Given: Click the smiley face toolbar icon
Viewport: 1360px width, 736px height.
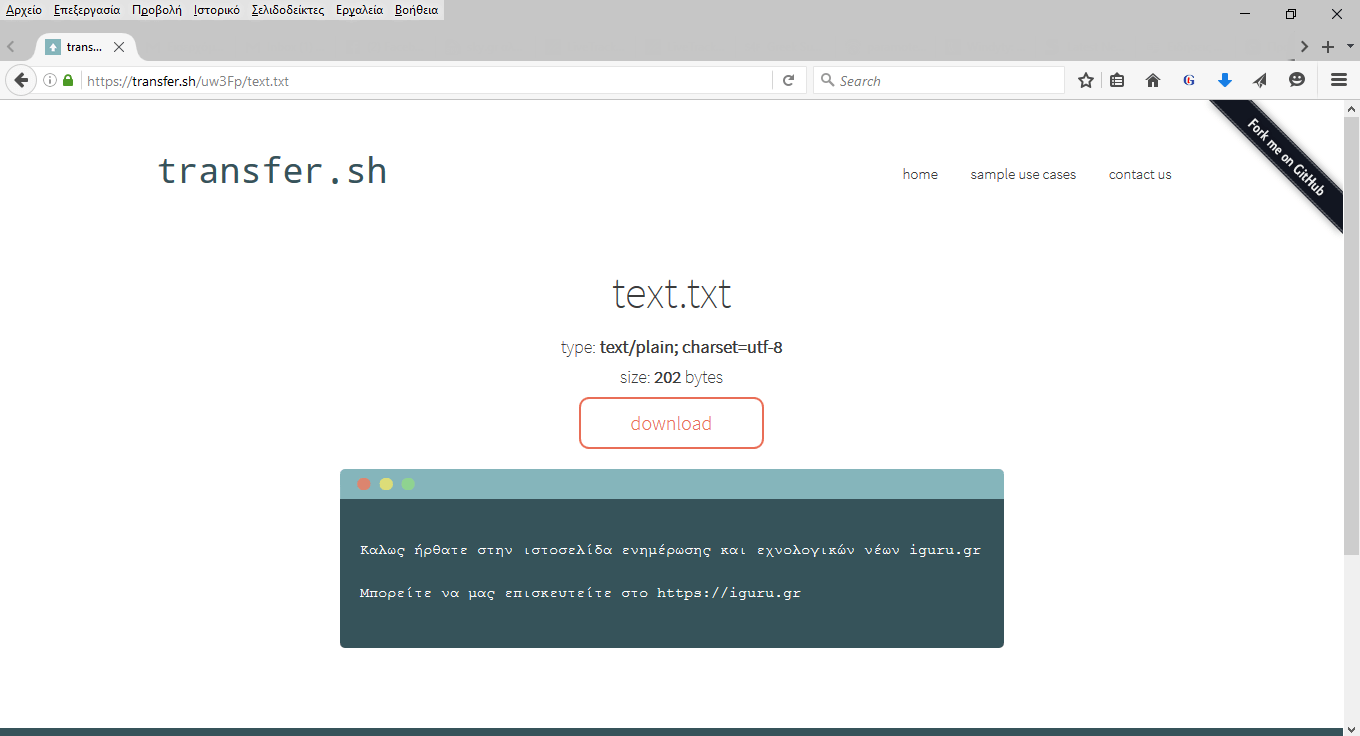Looking at the screenshot, I should tap(1297, 81).
